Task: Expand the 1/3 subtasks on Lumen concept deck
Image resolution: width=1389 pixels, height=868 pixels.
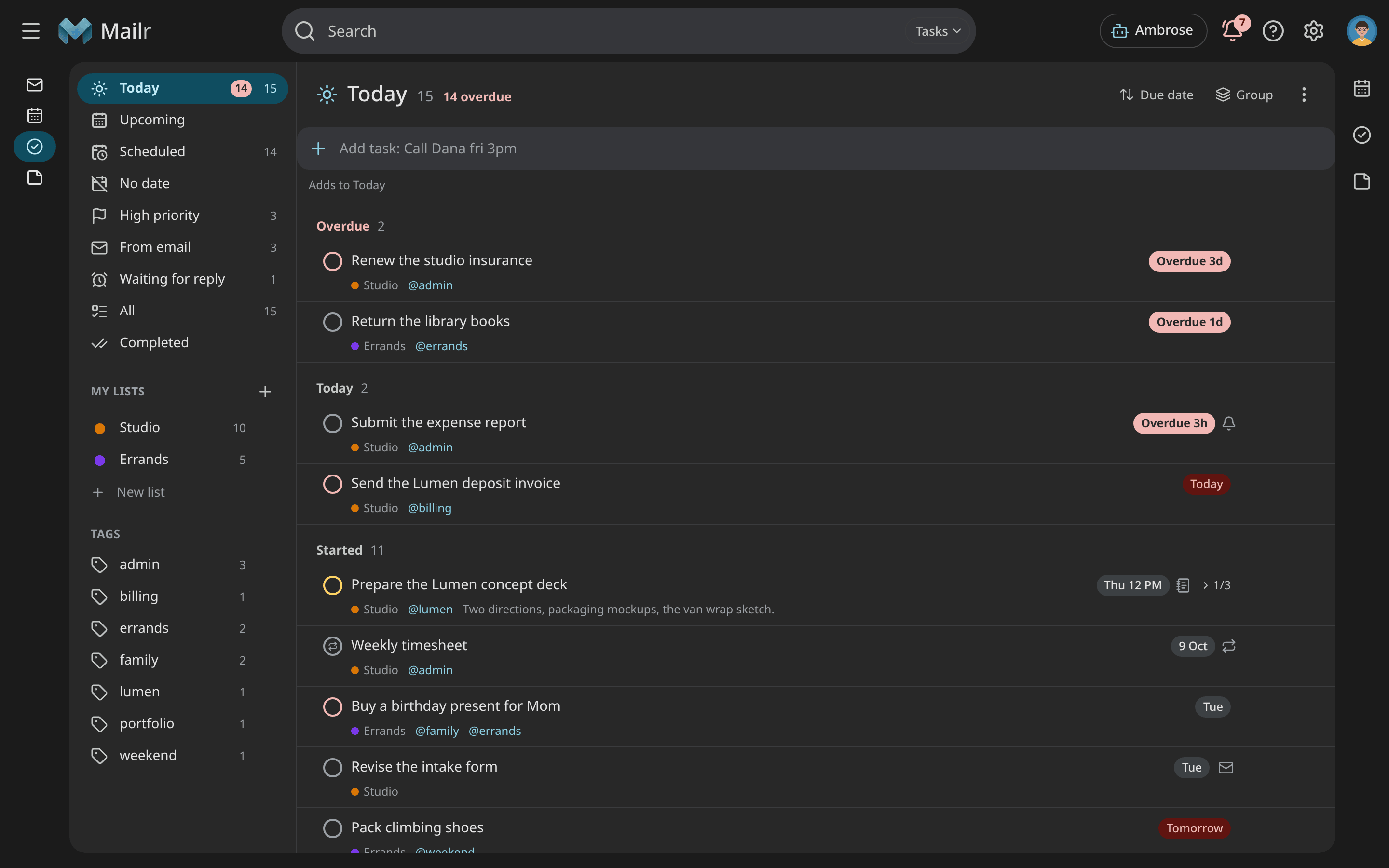Action: (1216, 585)
